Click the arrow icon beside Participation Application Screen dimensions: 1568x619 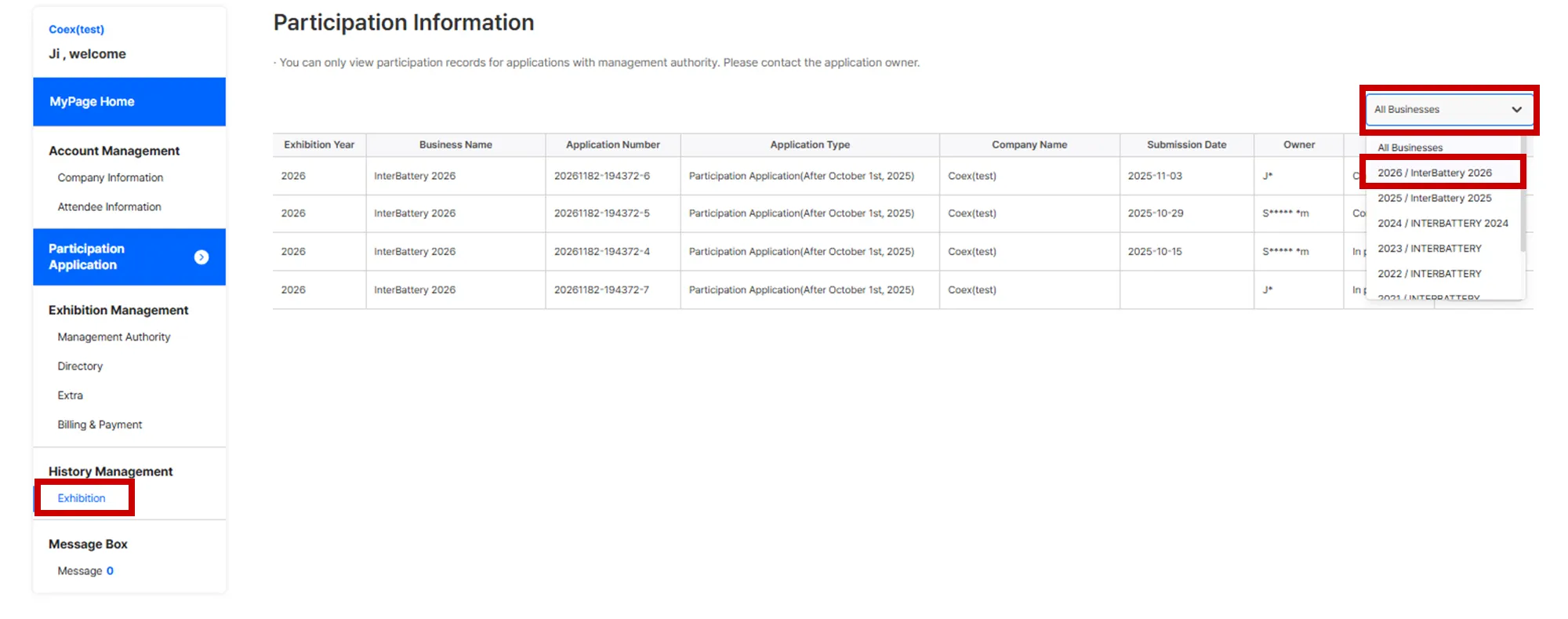point(201,257)
